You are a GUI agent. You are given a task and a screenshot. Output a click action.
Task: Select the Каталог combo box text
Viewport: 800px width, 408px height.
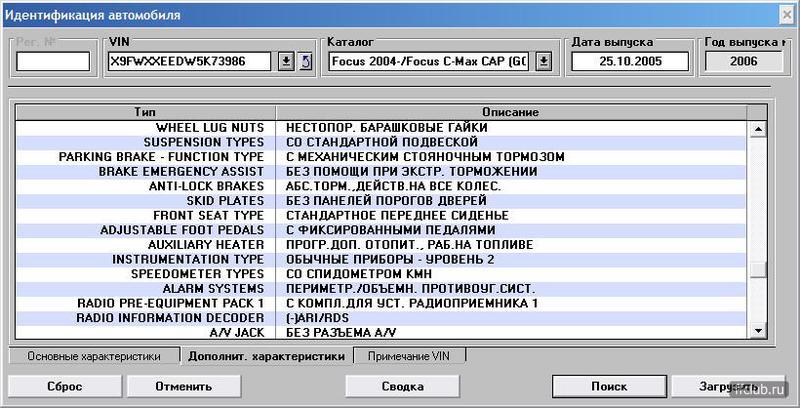click(x=431, y=62)
